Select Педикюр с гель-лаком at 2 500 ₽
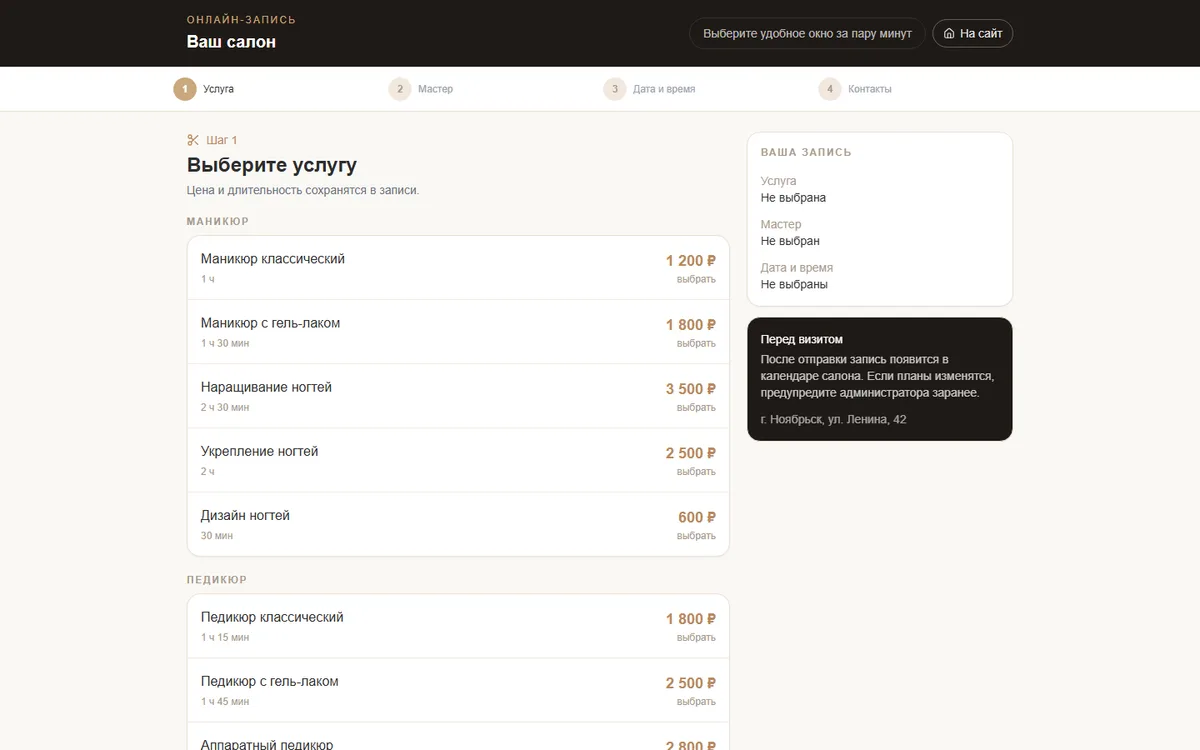Image resolution: width=1200 pixels, height=750 pixels. 458,690
